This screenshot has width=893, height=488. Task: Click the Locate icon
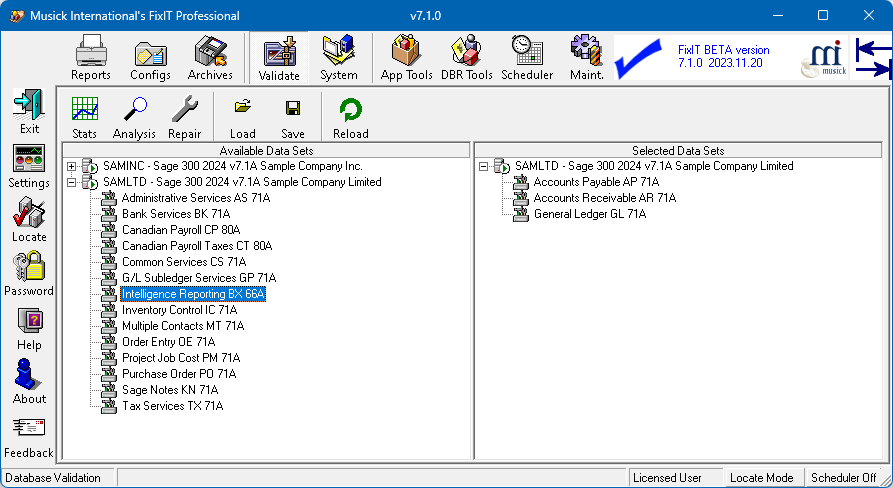29,220
